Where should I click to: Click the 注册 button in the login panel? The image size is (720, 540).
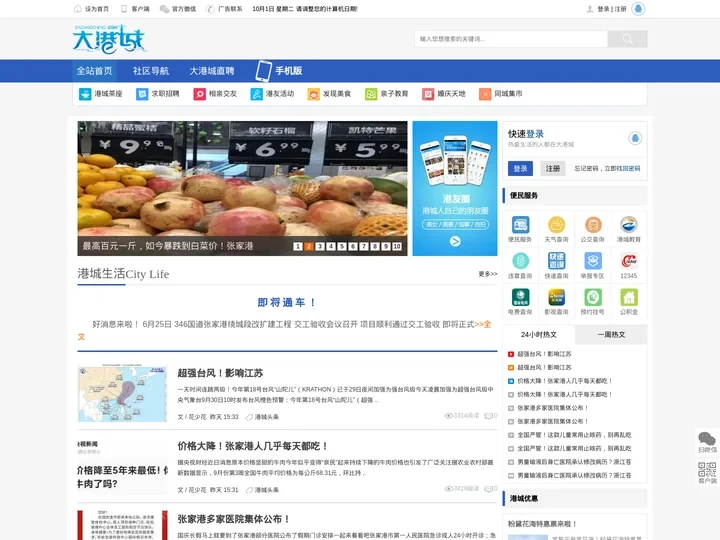tap(552, 169)
